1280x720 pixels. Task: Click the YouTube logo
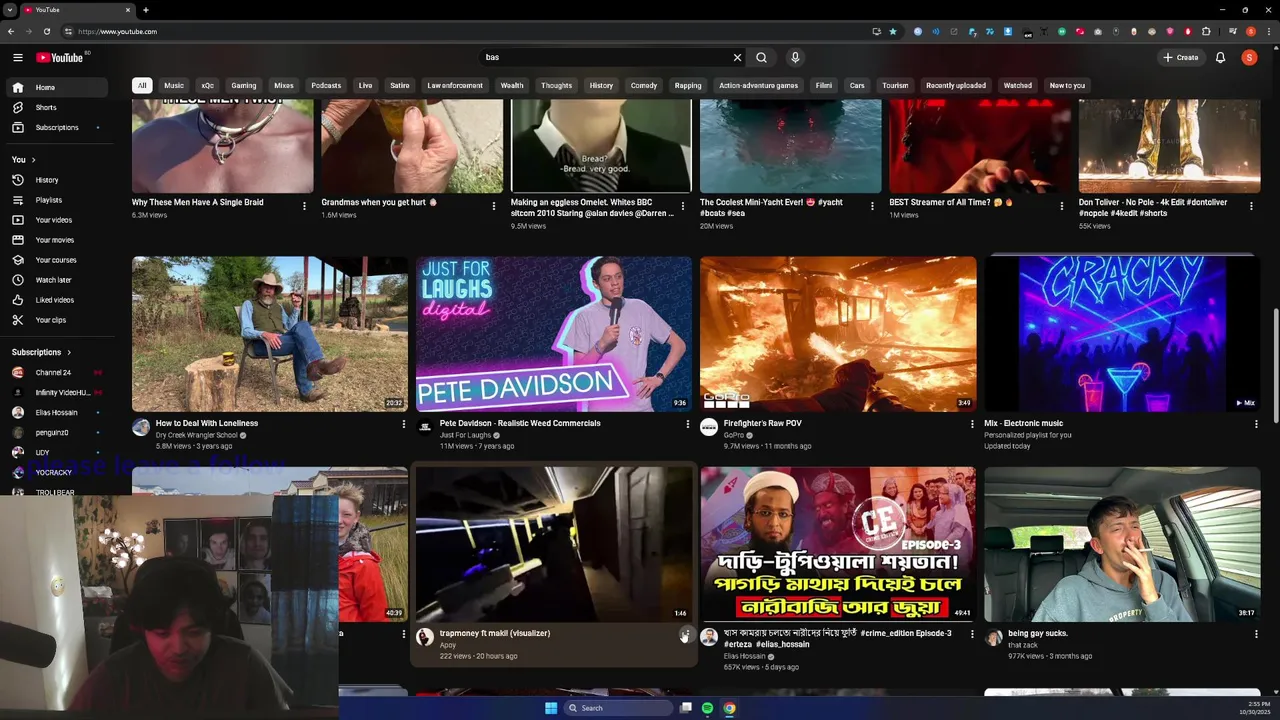point(62,57)
